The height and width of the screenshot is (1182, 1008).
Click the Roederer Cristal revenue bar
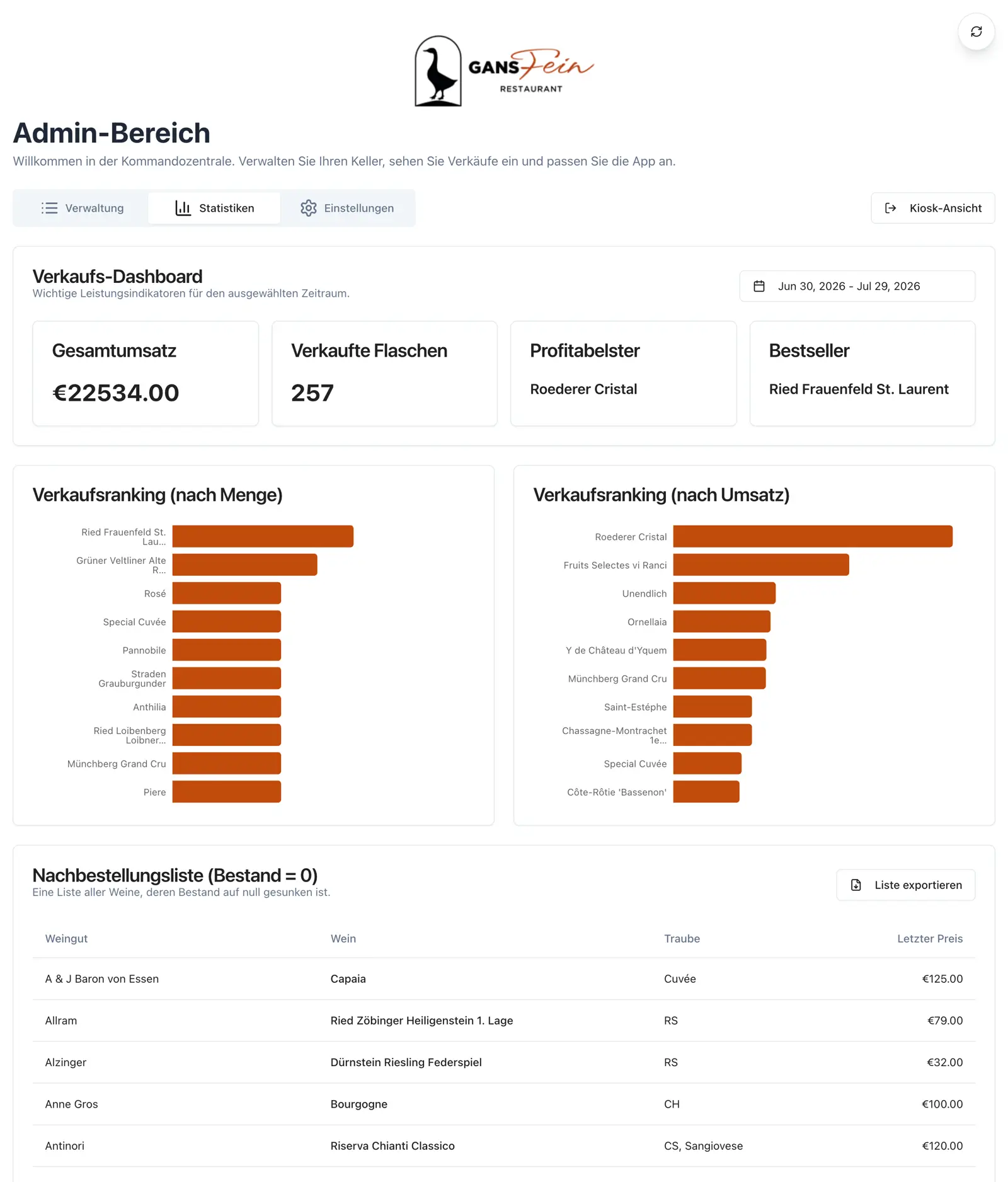tap(813, 536)
